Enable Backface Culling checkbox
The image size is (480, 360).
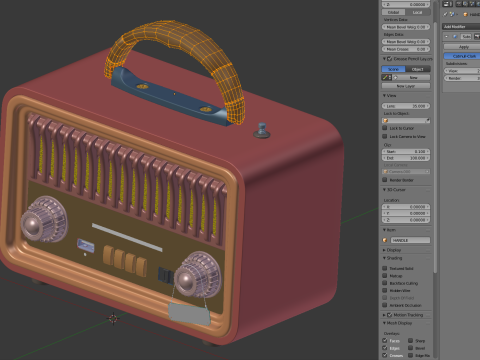385,283
